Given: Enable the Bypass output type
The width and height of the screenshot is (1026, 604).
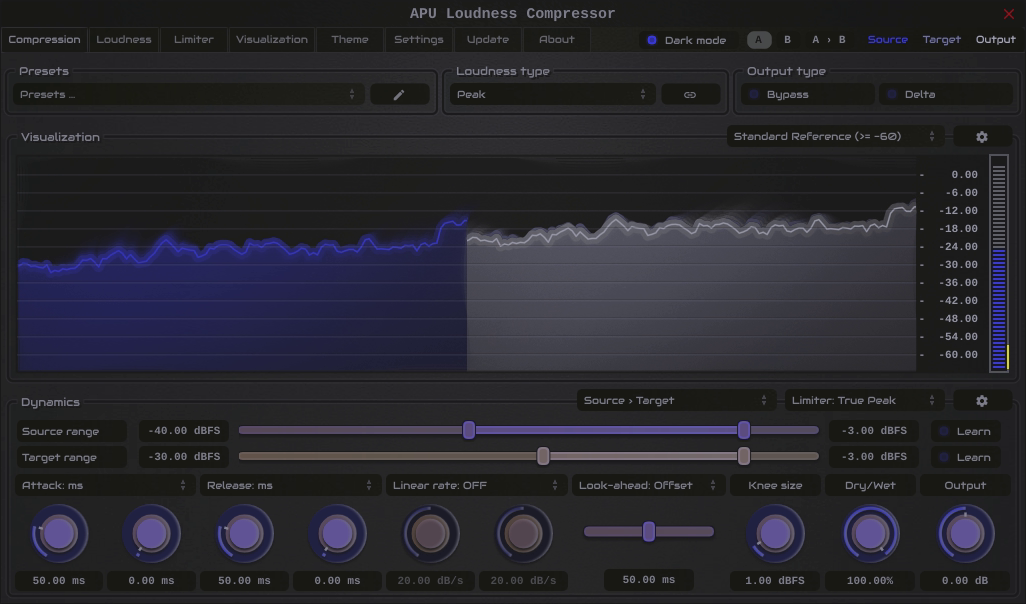Looking at the screenshot, I should [x=807, y=94].
